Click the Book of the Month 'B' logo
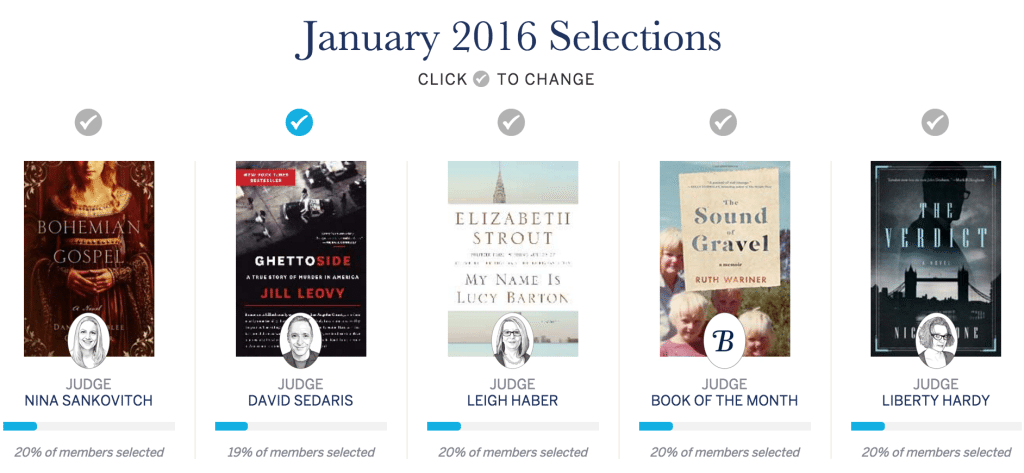The height and width of the screenshot is (473, 1024). [724, 341]
